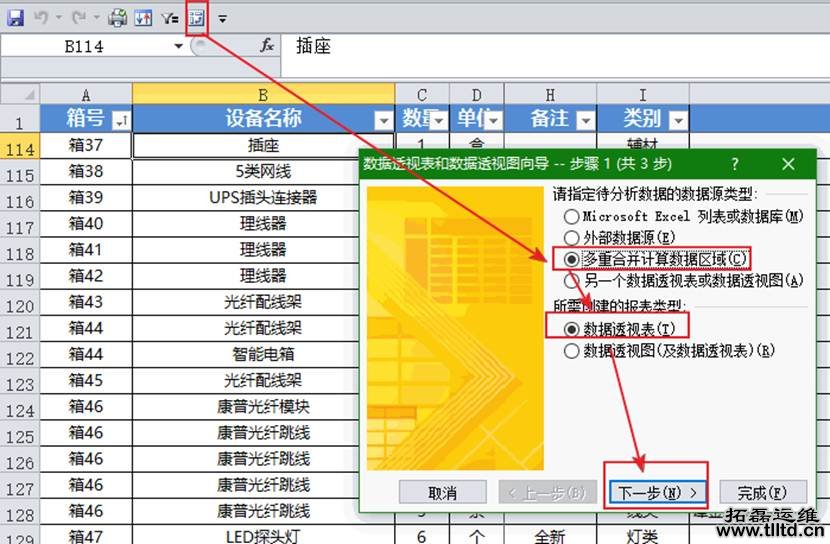This screenshot has height=544, width=830.
Task: Click cell containing 5类网线
Action: [x=264, y=171]
